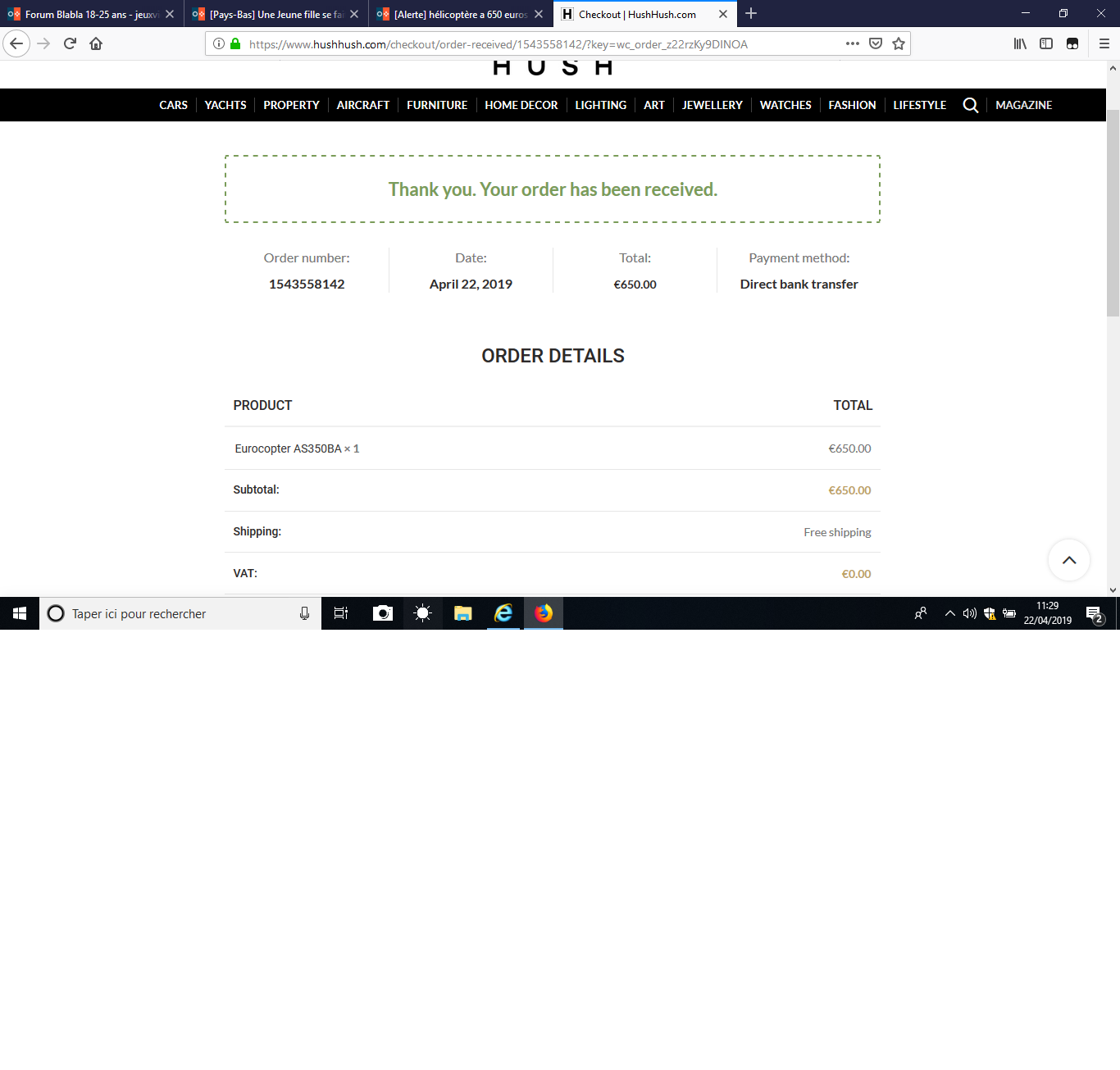This screenshot has height=1070, width=1120.
Task: Browse the Aircraft category
Action: tap(363, 105)
